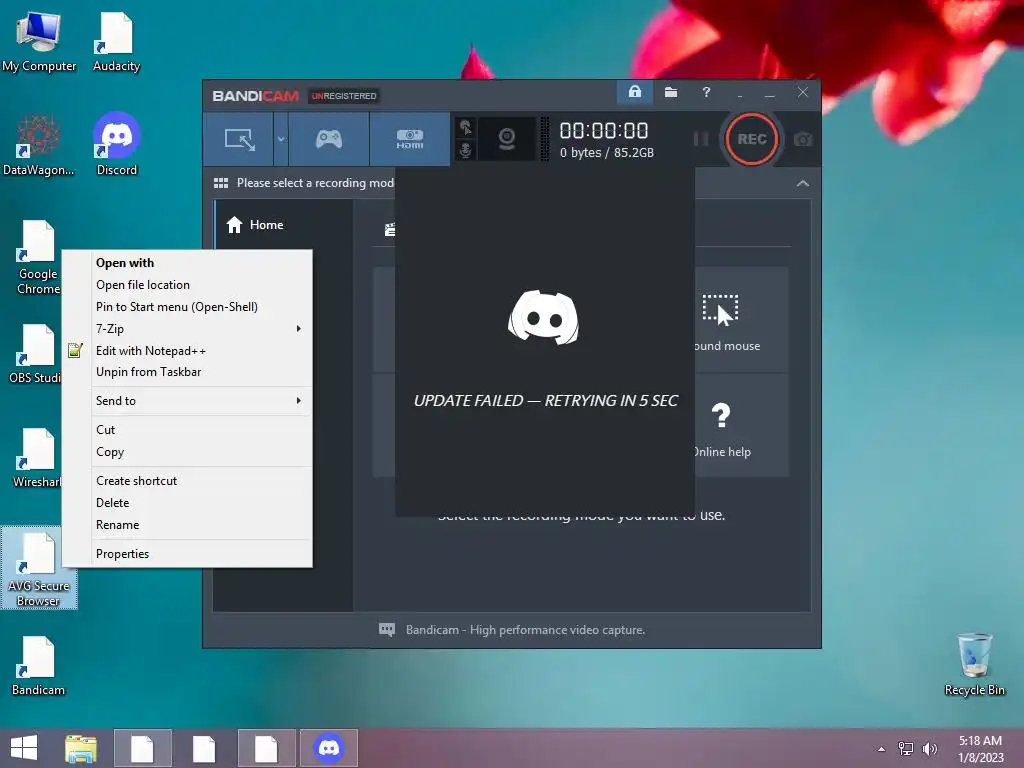Choose Copy from context menu
Screen dimensions: 1024x768
tap(187, 452)
